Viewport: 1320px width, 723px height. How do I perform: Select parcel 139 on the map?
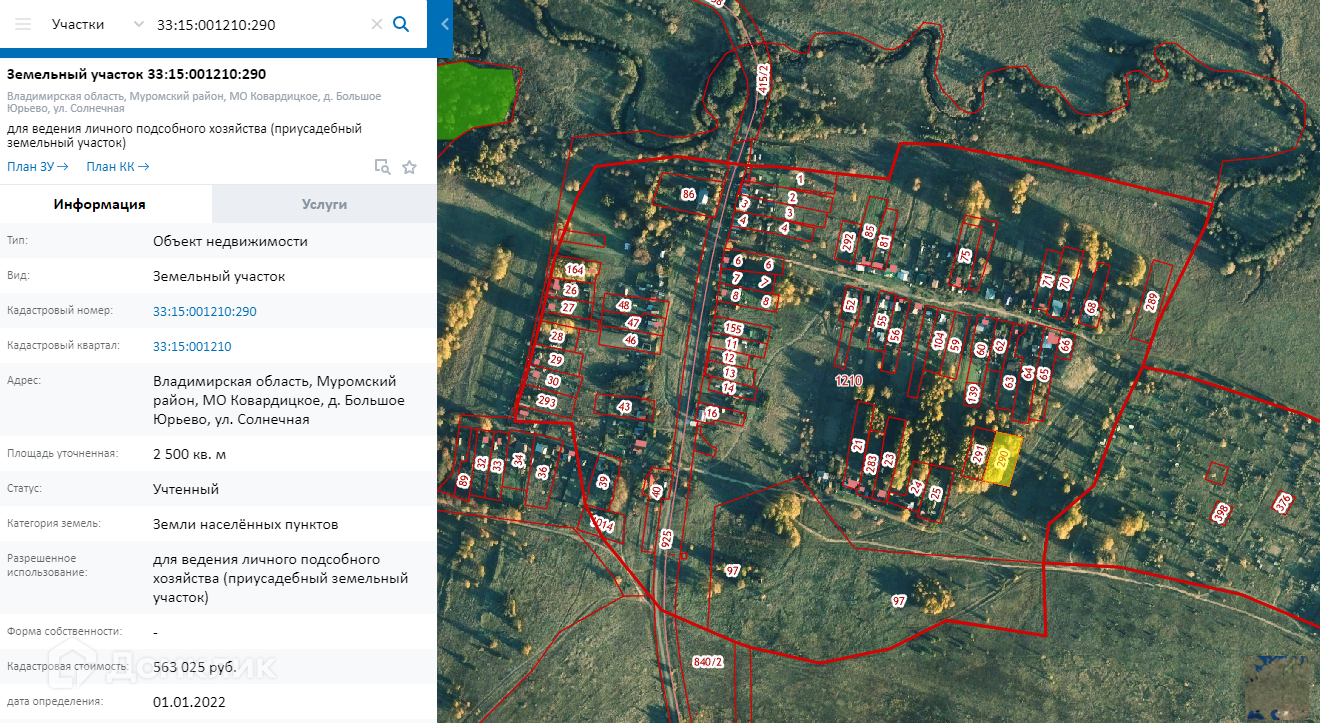pyautogui.click(x=972, y=393)
